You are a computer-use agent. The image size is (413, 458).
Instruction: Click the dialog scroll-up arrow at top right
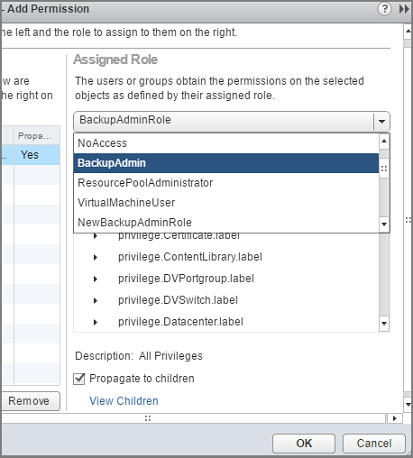(408, 31)
